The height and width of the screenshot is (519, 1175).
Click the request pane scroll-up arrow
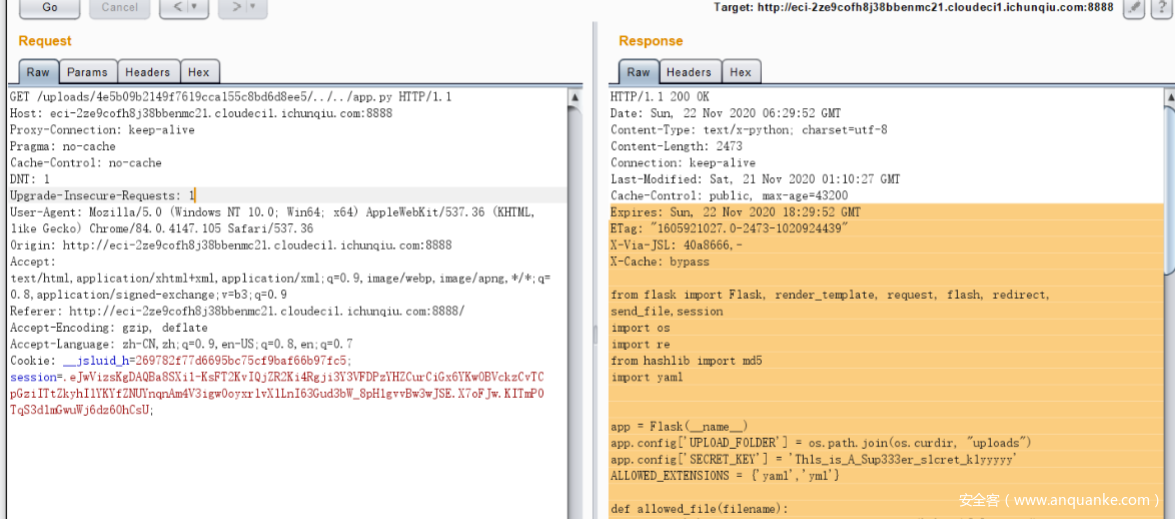(575, 98)
